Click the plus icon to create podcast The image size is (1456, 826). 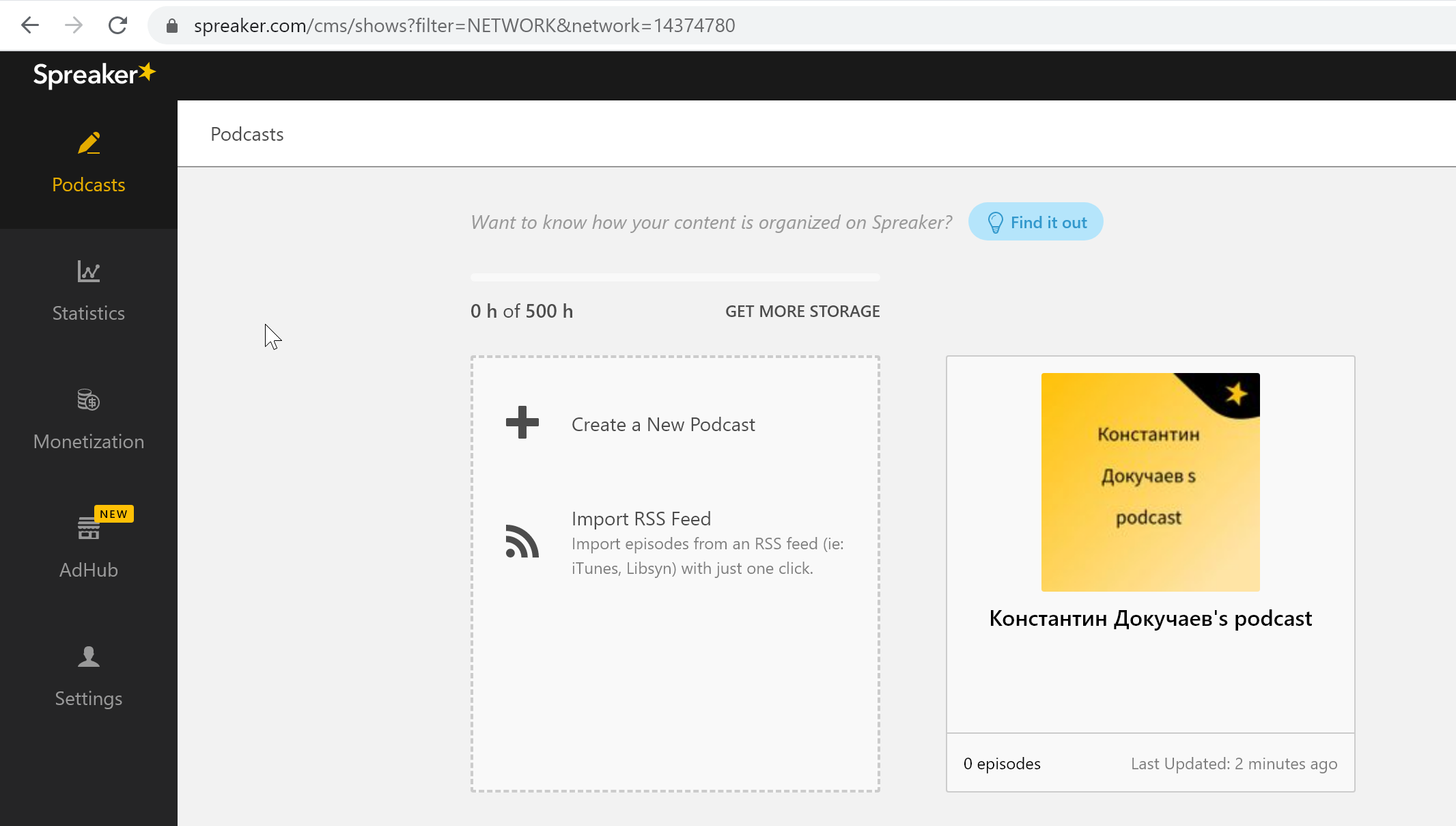pos(522,422)
